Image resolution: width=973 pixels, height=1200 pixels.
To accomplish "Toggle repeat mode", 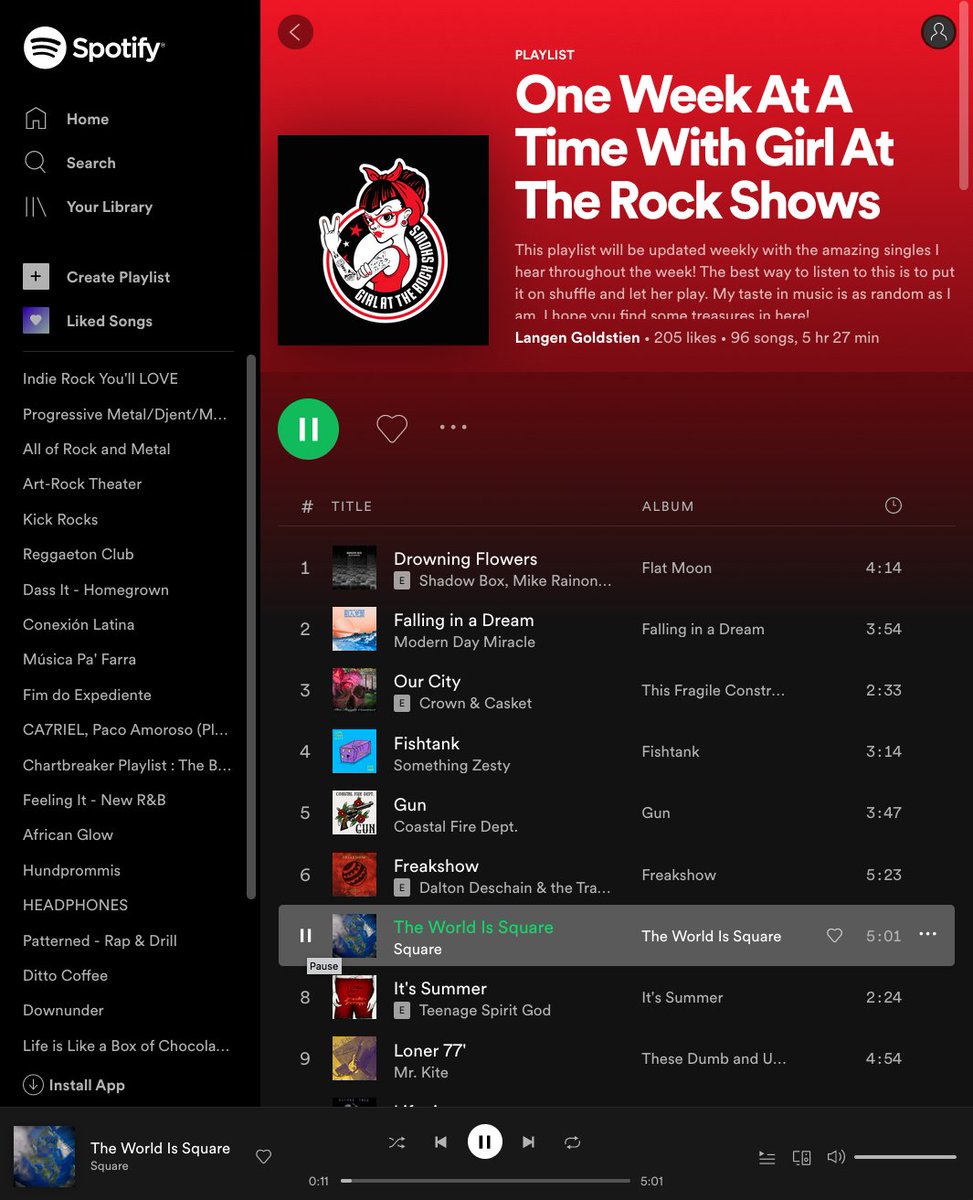I will (x=572, y=1142).
